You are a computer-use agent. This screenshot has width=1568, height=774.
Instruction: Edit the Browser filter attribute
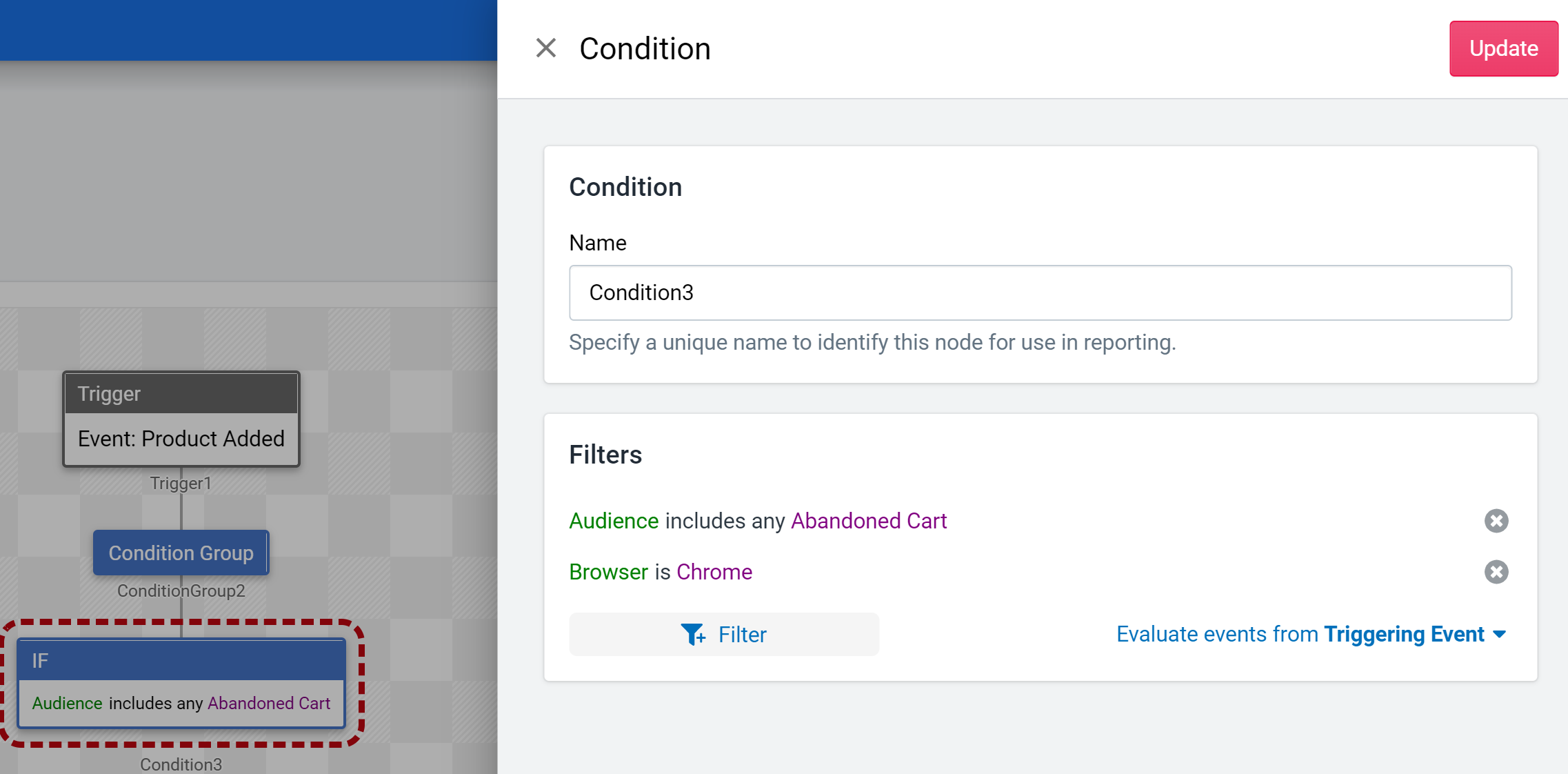point(609,572)
